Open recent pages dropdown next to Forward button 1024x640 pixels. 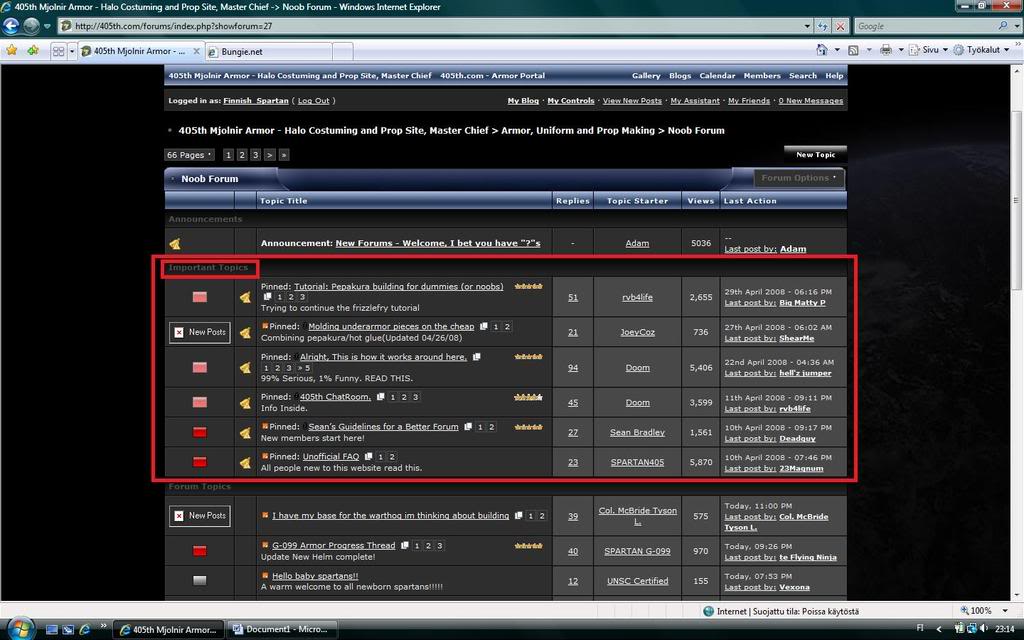[x=47, y=27]
